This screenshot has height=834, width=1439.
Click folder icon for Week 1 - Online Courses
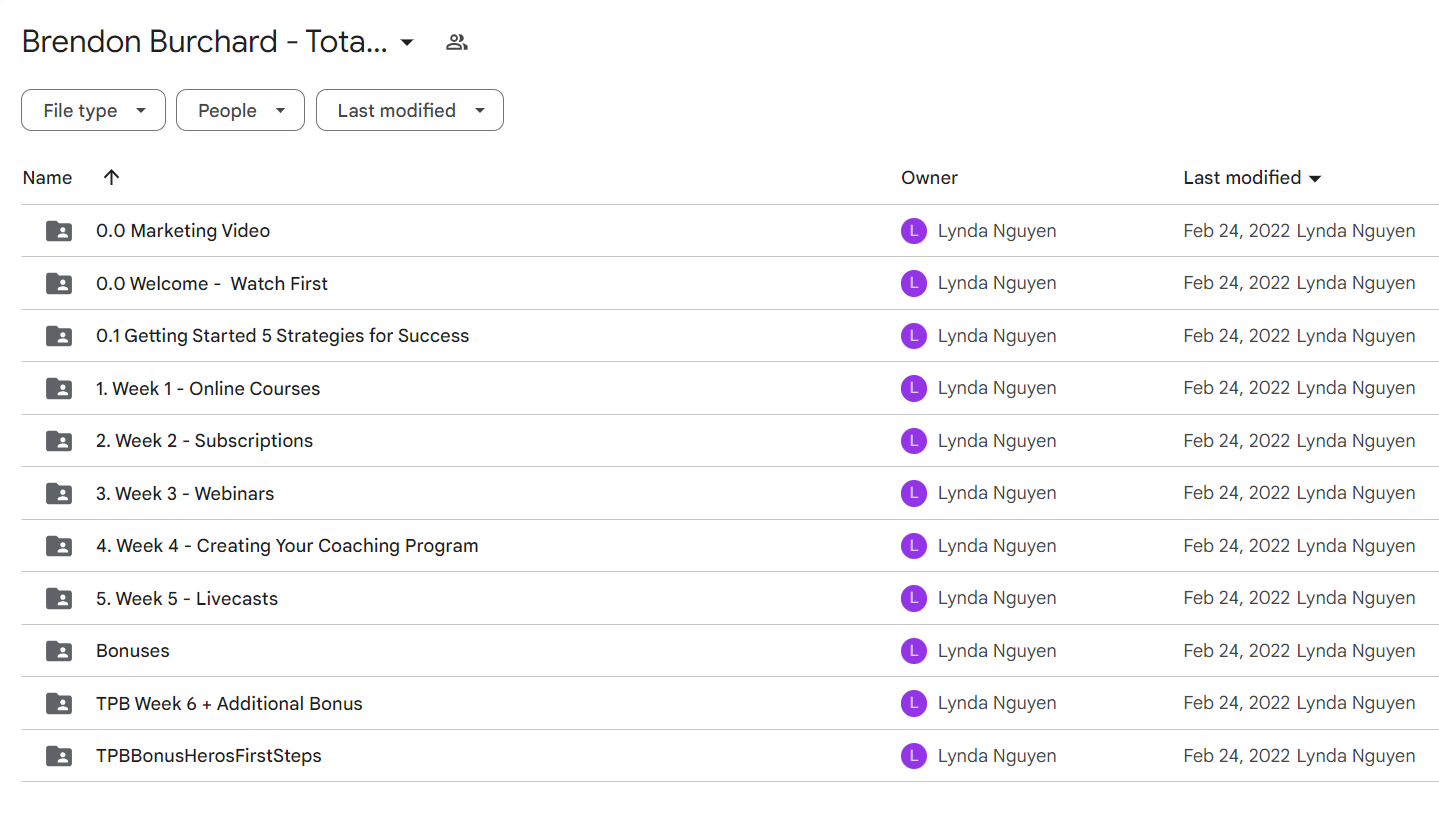coord(59,389)
